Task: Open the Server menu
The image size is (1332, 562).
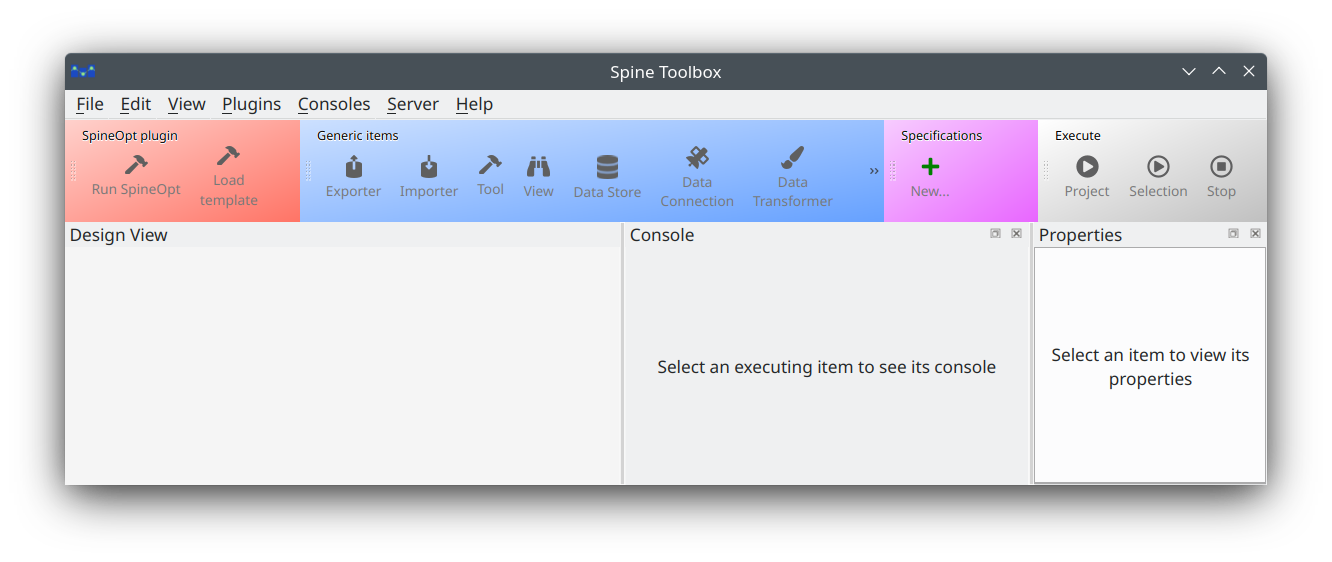Action: click(413, 104)
